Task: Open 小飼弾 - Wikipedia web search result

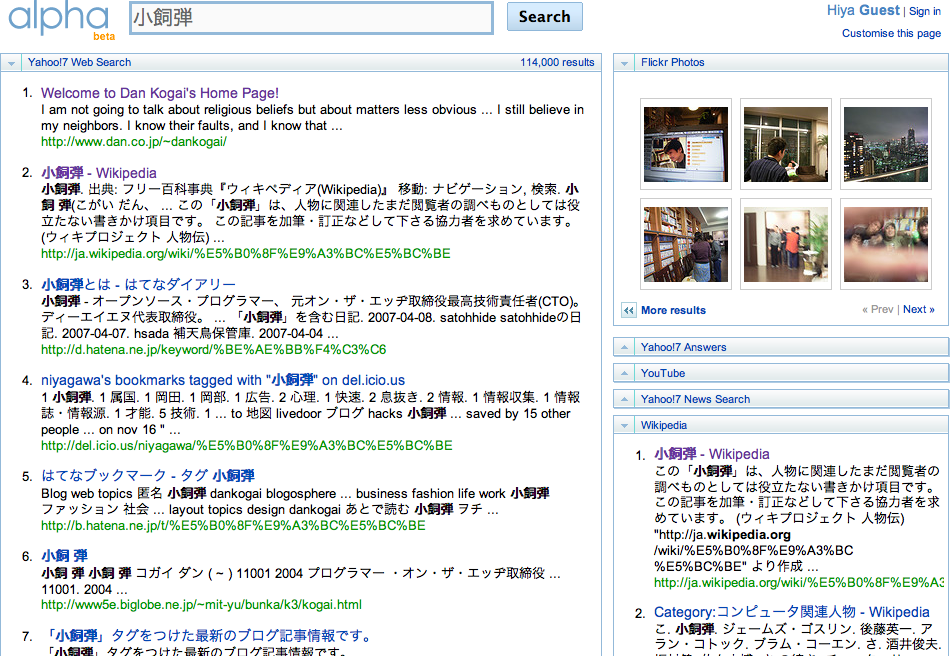Action: point(99,173)
